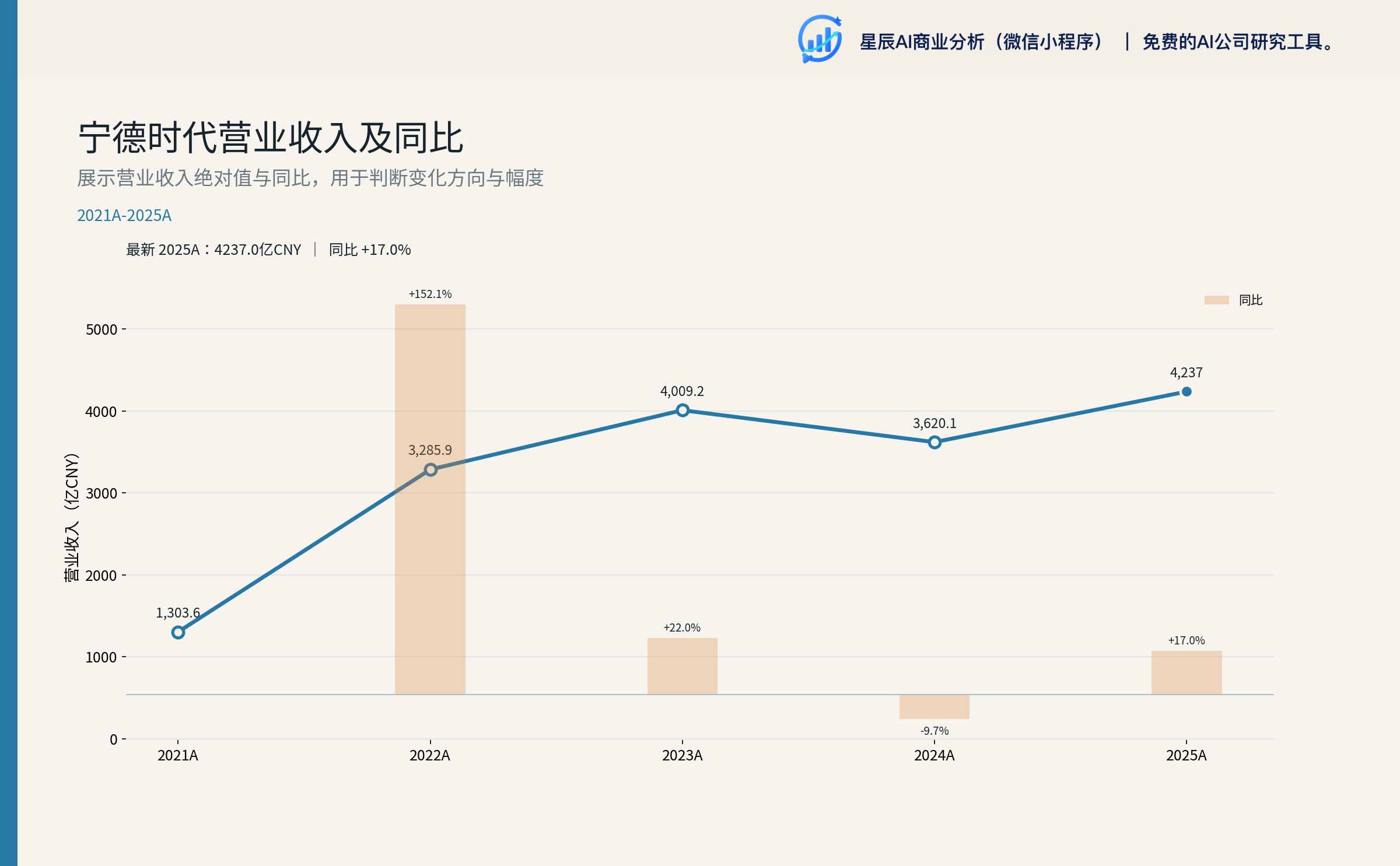Click the 2023A x-axis label
The height and width of the screenshot is (866, 1400).
click(x=682, y=756)
